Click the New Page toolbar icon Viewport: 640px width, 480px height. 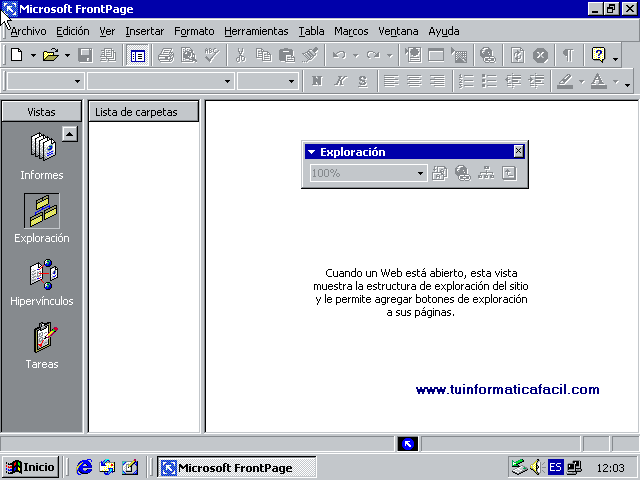(16, 55)
